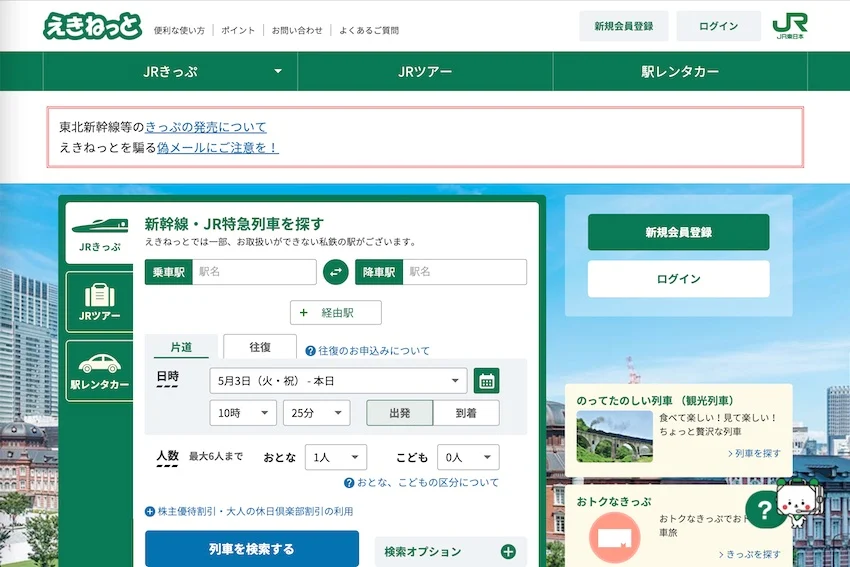The width and height of the screenshot is (850, 567).
Task: Click 列車を検索する search button
Action: pyautogui.click(x=252, y=549)
